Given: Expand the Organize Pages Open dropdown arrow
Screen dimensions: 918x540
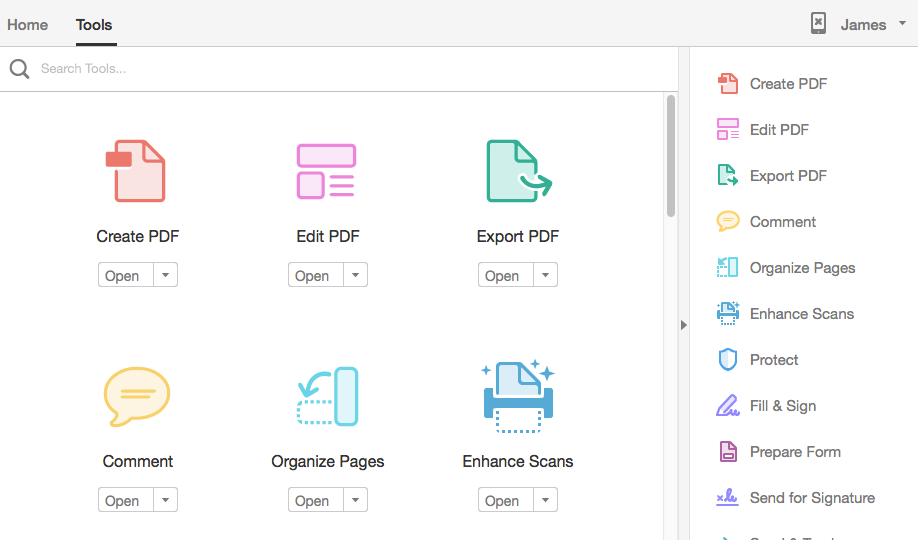Looking at the screenshot, I should (x=355, y=500).
